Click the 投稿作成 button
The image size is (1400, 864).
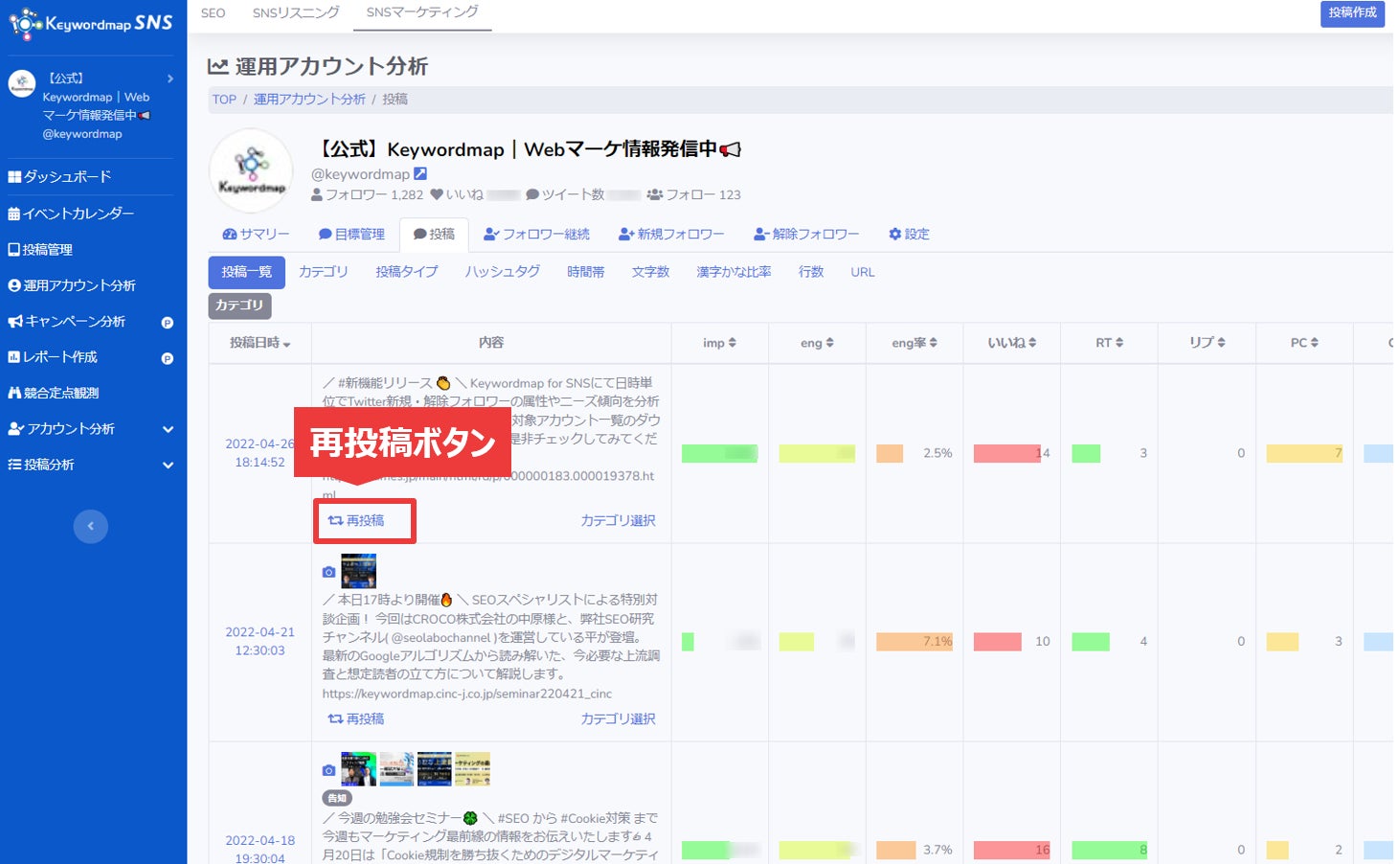[x=1351, y=14]
